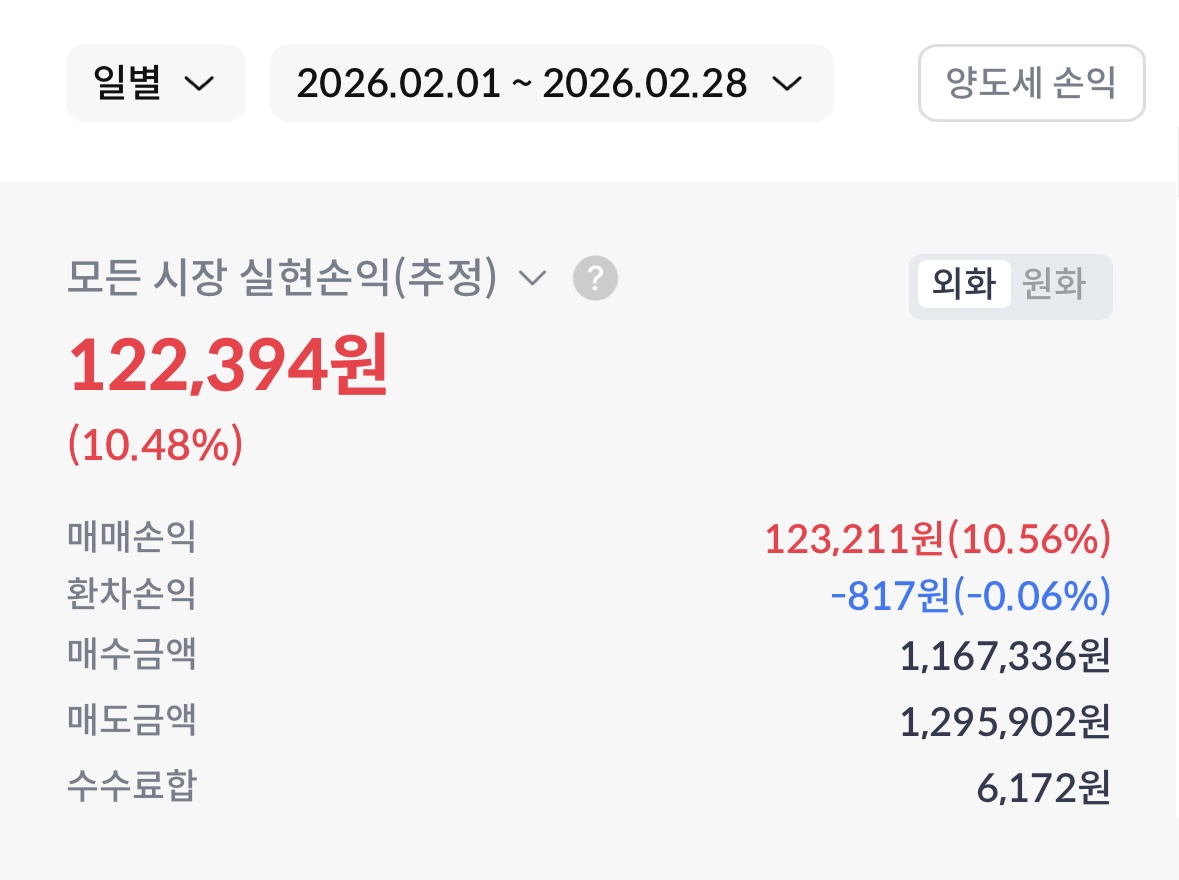Image resolution: width=1179 pixels, height=880 pixels.
Task: Switch to the 외화 currency view
Action: pos(964,285)
